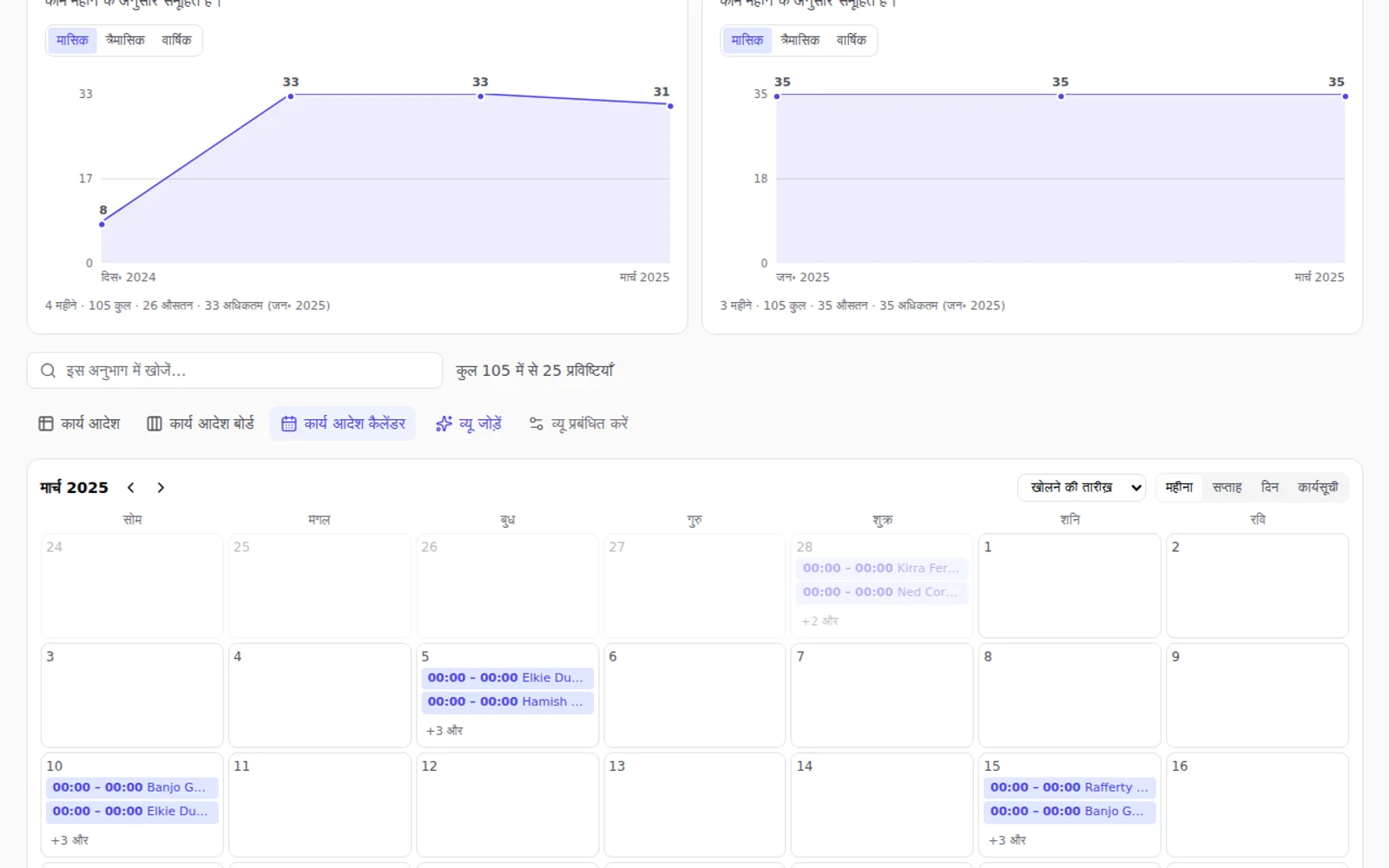Select वार्षिक in the right chart toggle

pyautogui.click(x=852, y=40)
